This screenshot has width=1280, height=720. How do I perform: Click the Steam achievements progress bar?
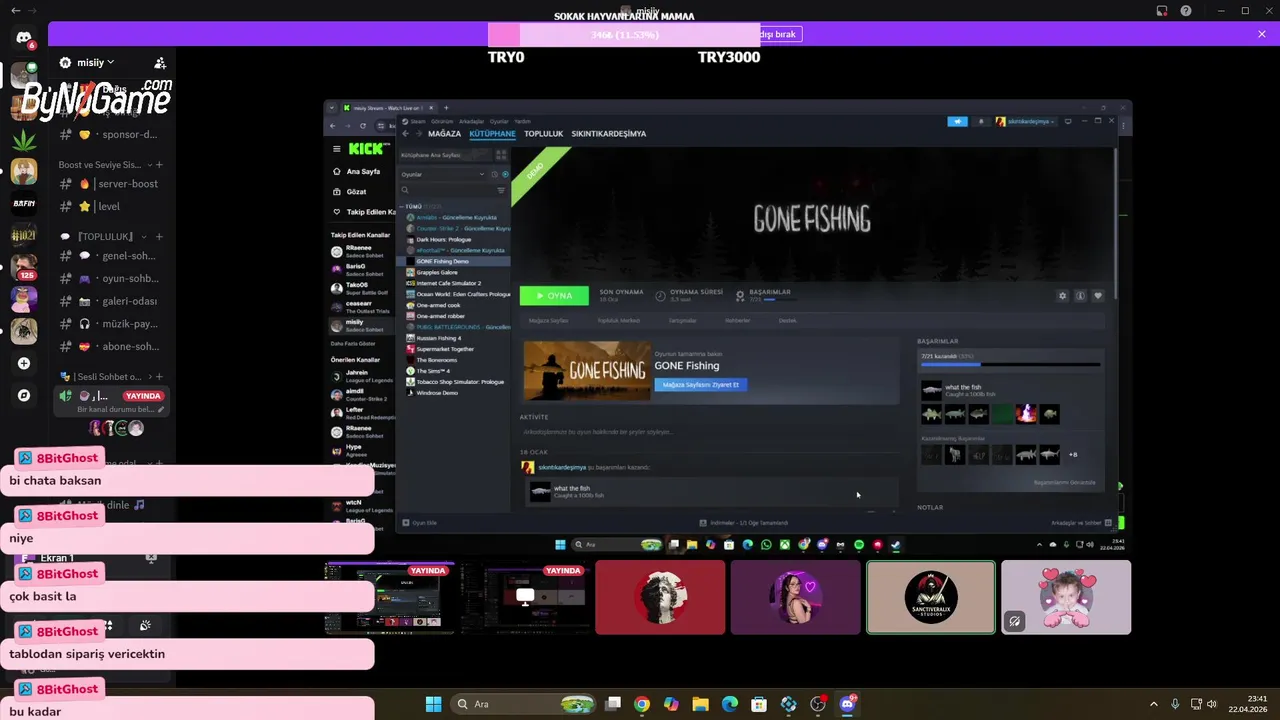click(1010, 365)
